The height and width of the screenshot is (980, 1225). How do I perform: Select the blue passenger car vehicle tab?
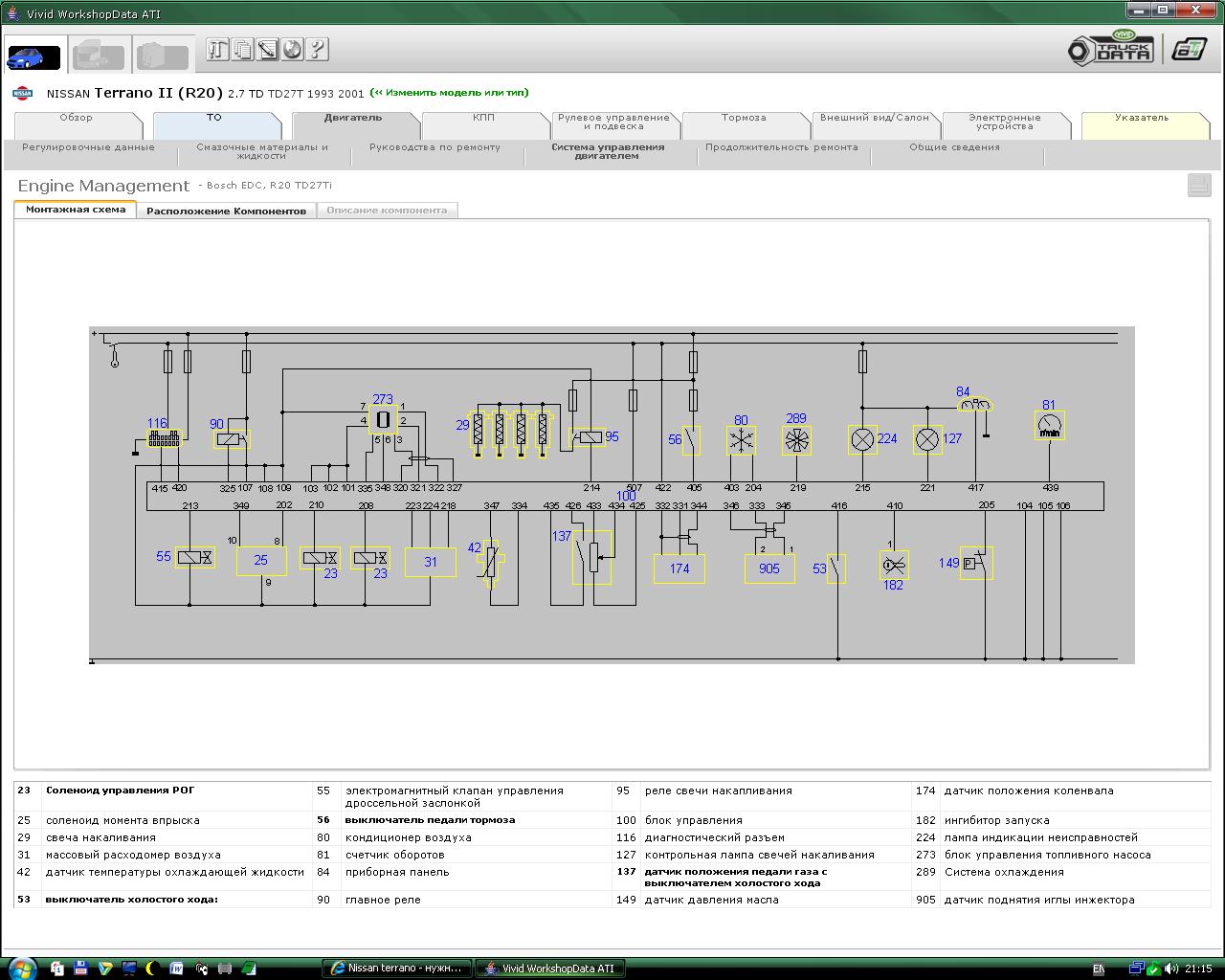34,56
